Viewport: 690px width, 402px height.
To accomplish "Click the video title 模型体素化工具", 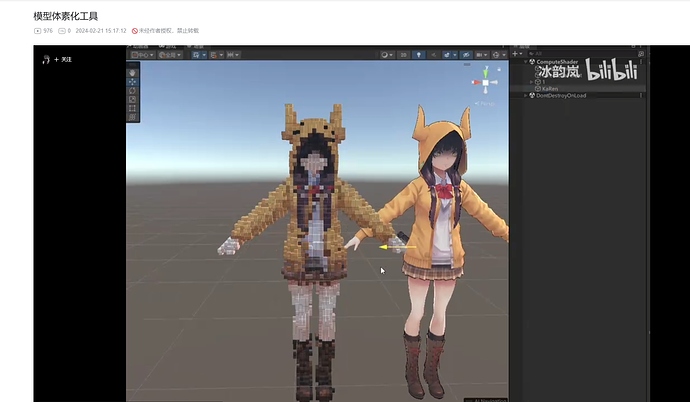I will coord(66,16).
